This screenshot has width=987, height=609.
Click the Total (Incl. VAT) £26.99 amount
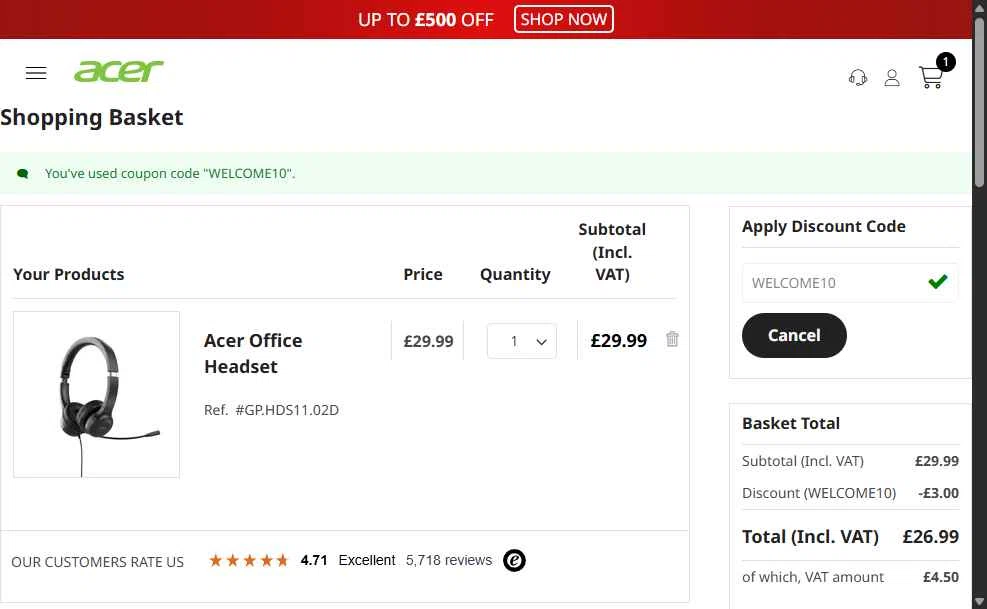pyautogui.click(x=930, y=537)
